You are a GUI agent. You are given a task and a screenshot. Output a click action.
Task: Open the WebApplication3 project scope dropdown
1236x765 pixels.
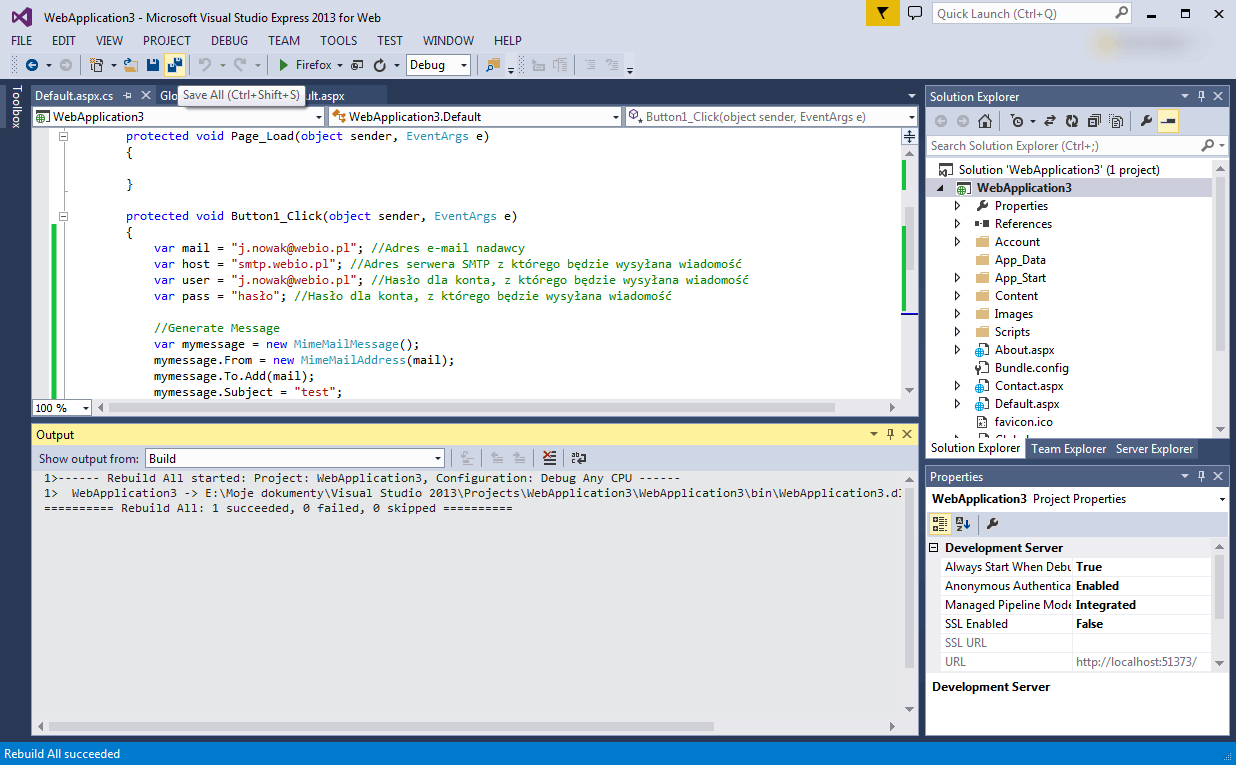[178, 117]
